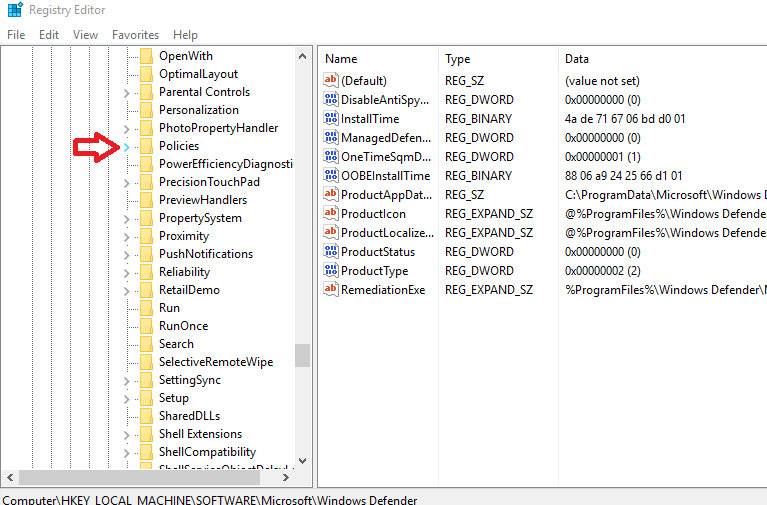767x505 pixels.
Task: Click the Personalization folder icon
Action: [146, 110]
